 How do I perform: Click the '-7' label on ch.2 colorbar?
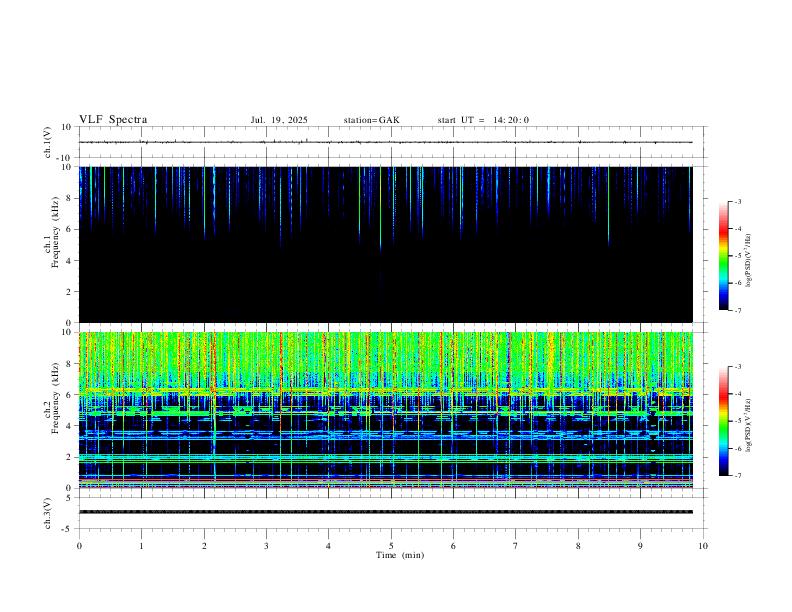(737, 476)
